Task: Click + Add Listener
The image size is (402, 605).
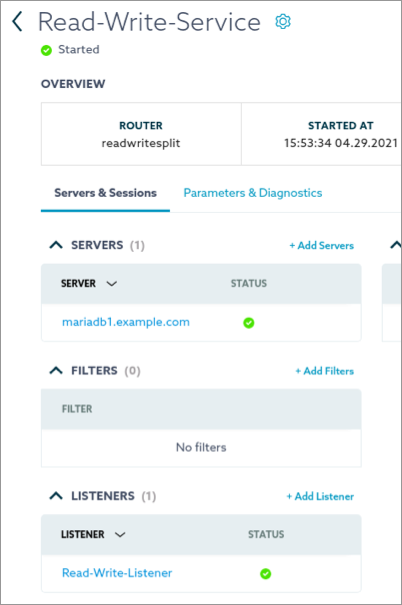Action: click(320, 496)
